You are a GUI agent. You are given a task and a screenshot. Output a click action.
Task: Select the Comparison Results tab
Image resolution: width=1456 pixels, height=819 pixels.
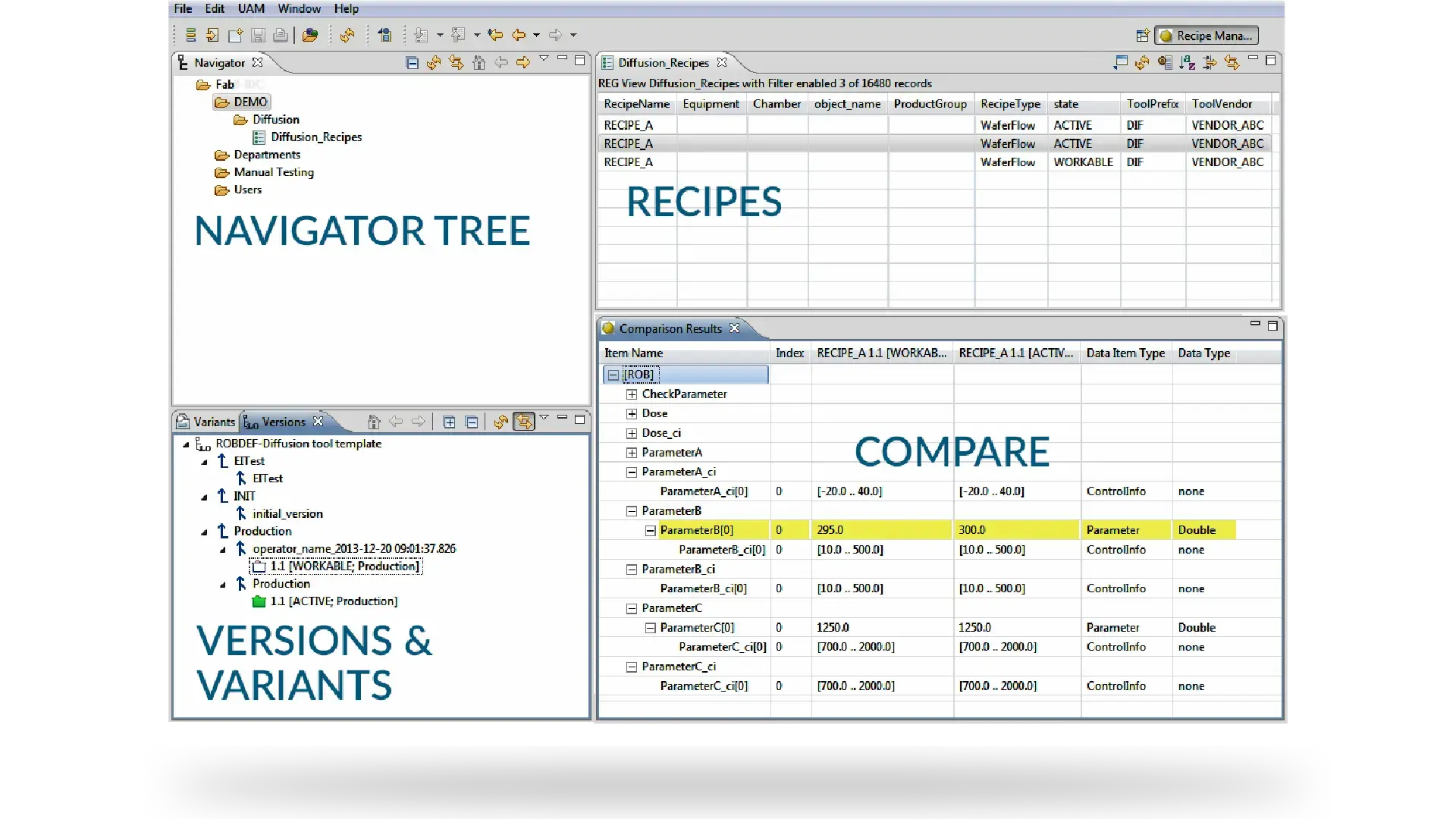click(x=670, y=328)
